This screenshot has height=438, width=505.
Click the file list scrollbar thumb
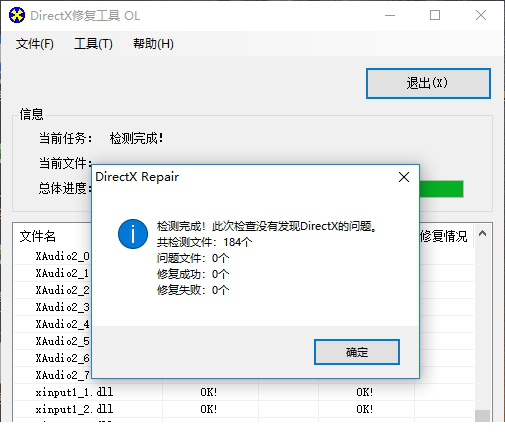tap(482, 416)
